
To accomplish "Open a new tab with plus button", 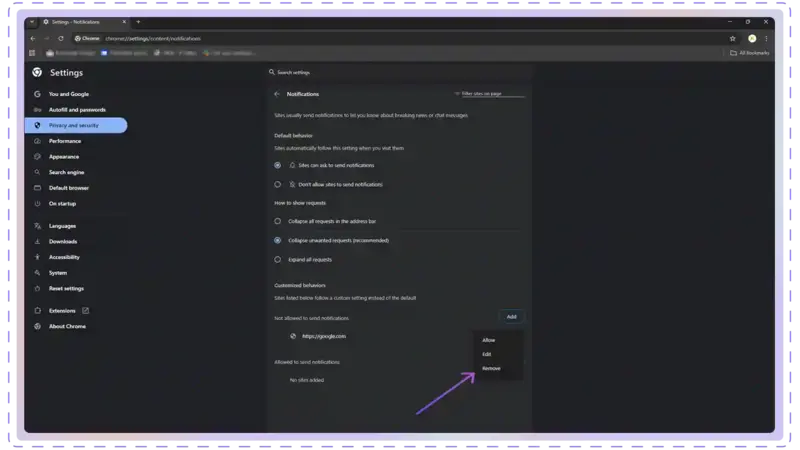I will (x=138, y=22).
